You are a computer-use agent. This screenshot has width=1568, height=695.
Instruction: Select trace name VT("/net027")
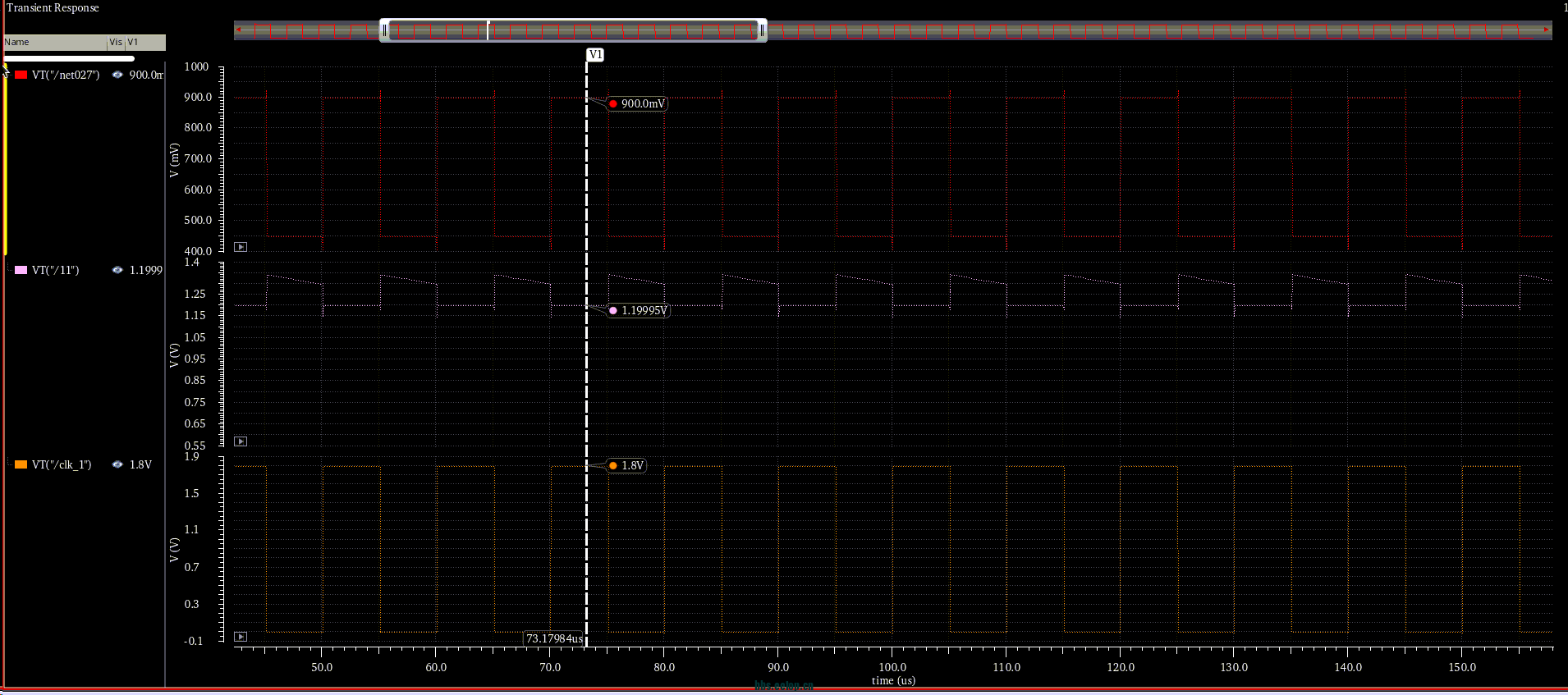[66, 75]
